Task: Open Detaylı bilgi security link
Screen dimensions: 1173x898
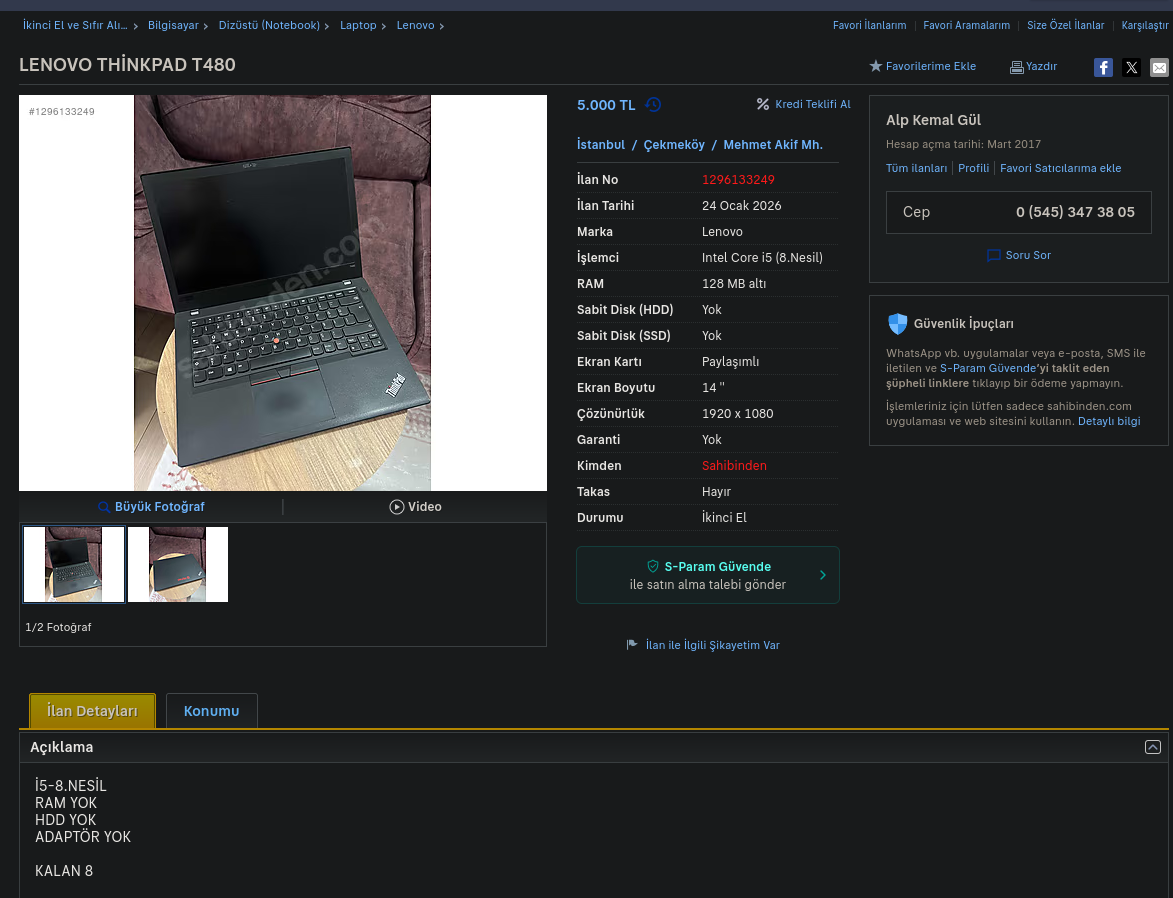Action: pyautogui.click(x=1109, y=421)
